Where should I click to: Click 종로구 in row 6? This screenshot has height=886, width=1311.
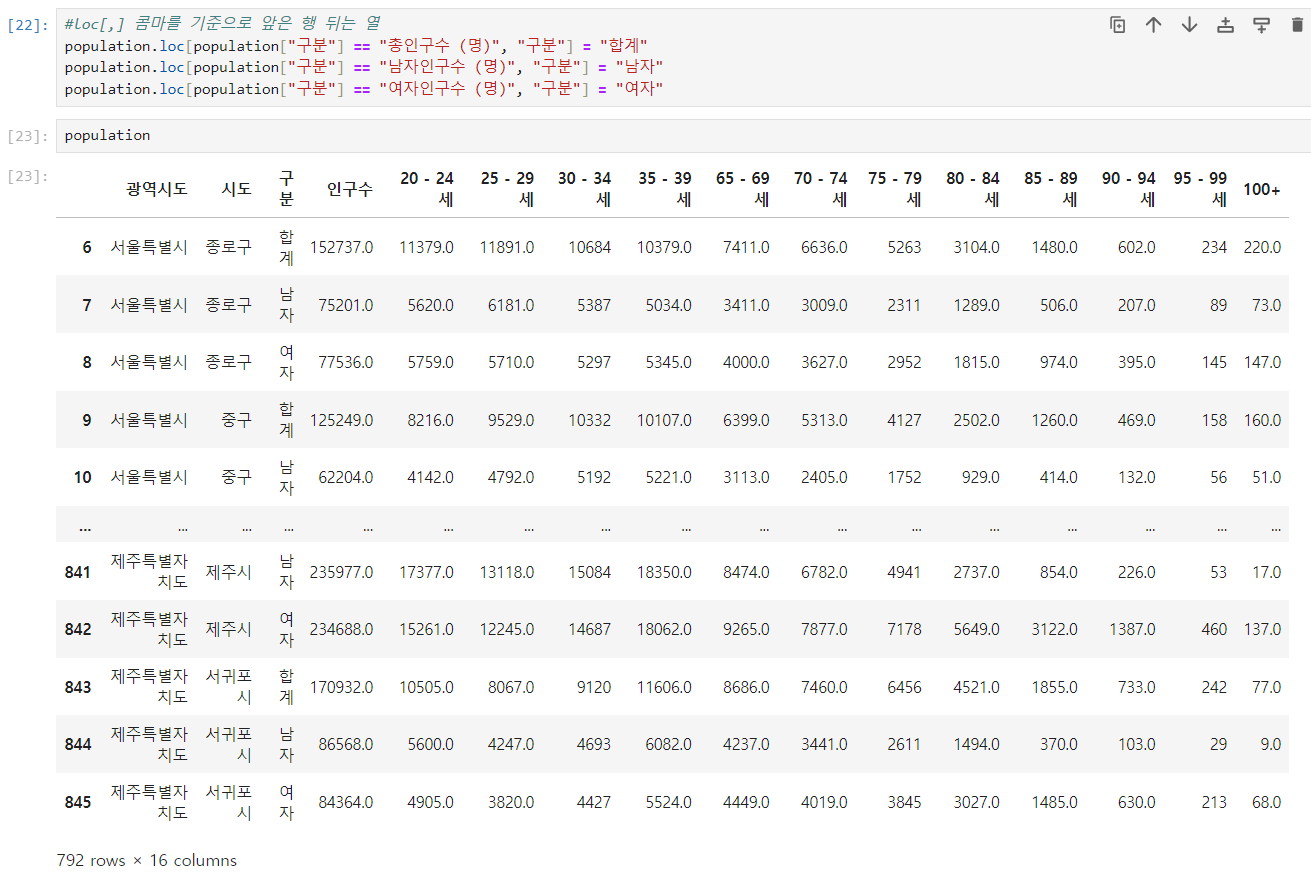click(229, 247)
